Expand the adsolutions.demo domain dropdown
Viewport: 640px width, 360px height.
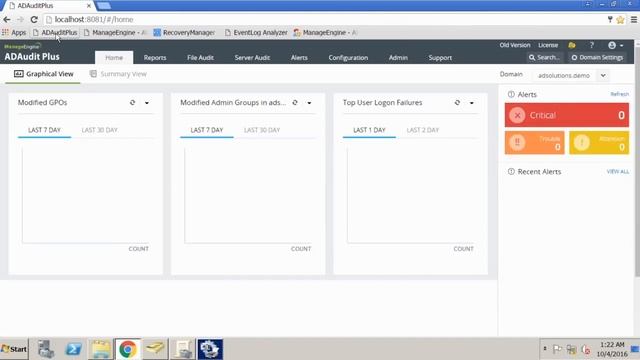tap(603, 76)
